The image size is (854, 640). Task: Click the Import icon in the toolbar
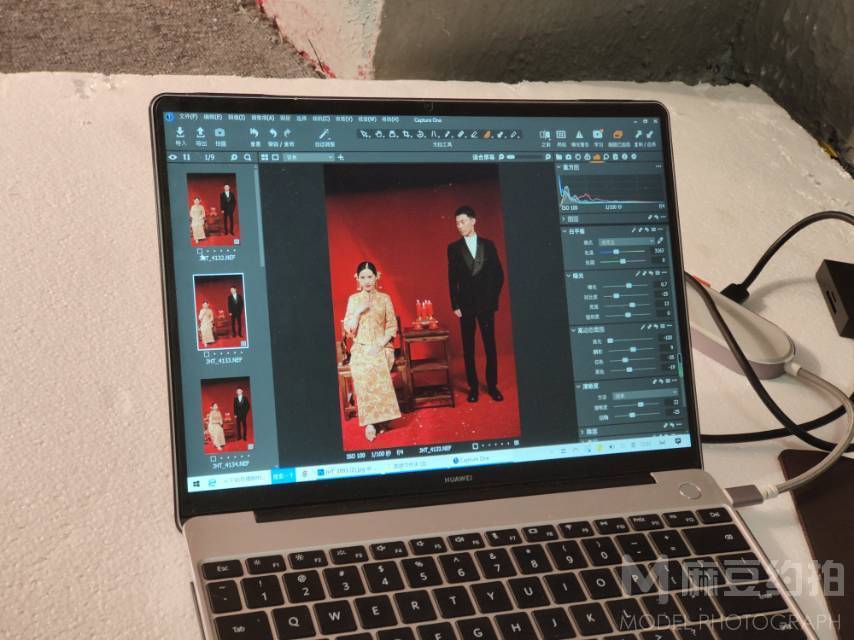pyautogui.click(x=181, y=133)
